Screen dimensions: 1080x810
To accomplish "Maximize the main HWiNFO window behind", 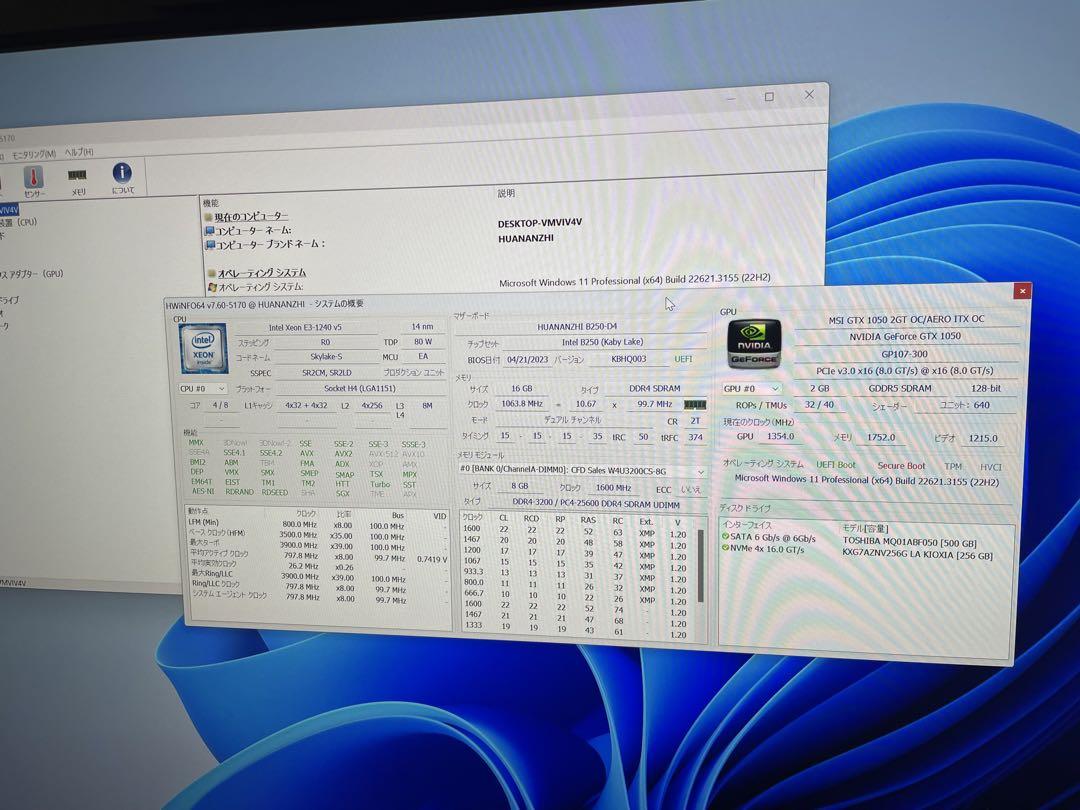I will pyautogui.click(x=769, y=97).
